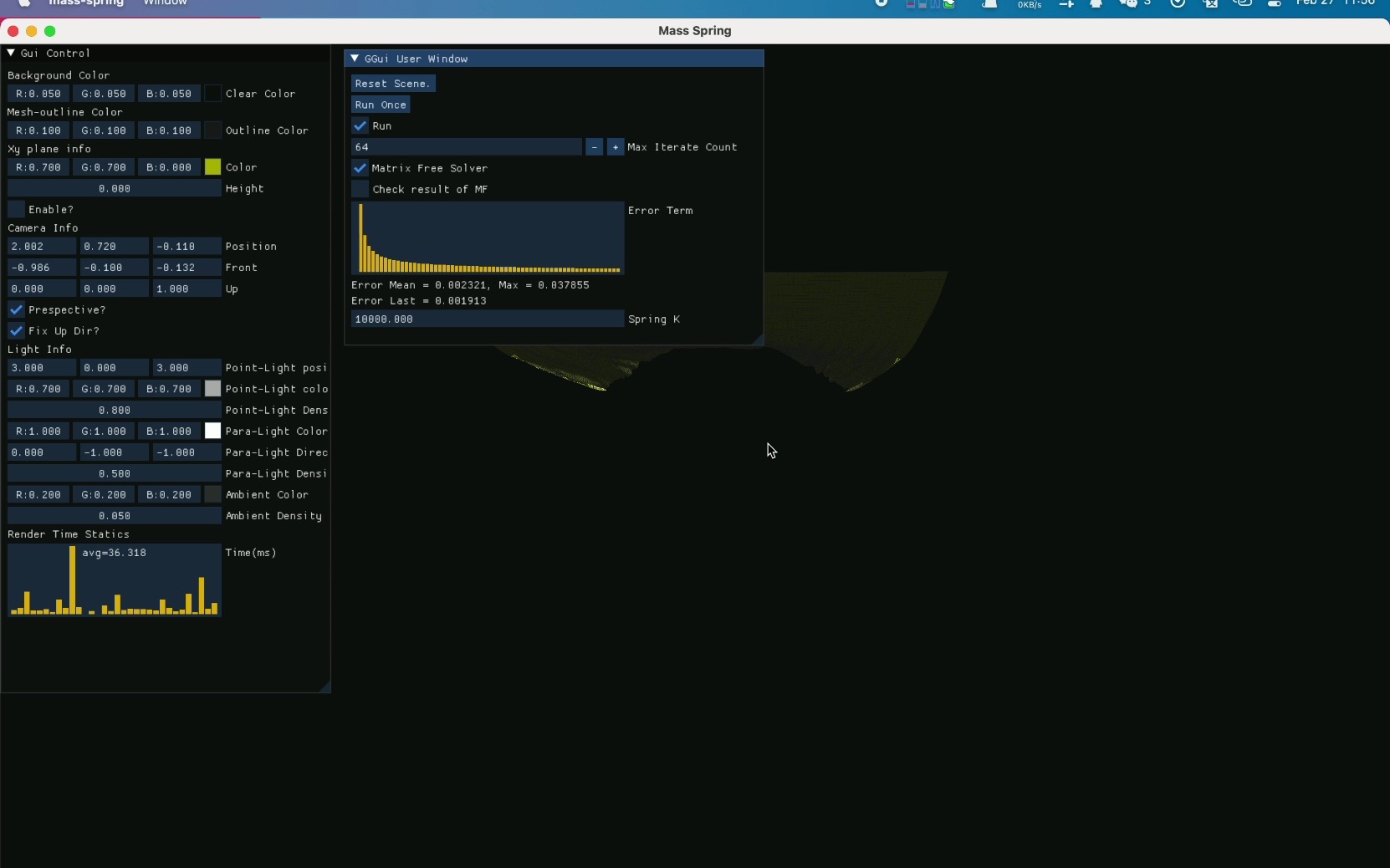Disable Matrix Free Solver
This screenshot has height=868, width=1390.
pyautogui.click(x=360, y=168)
